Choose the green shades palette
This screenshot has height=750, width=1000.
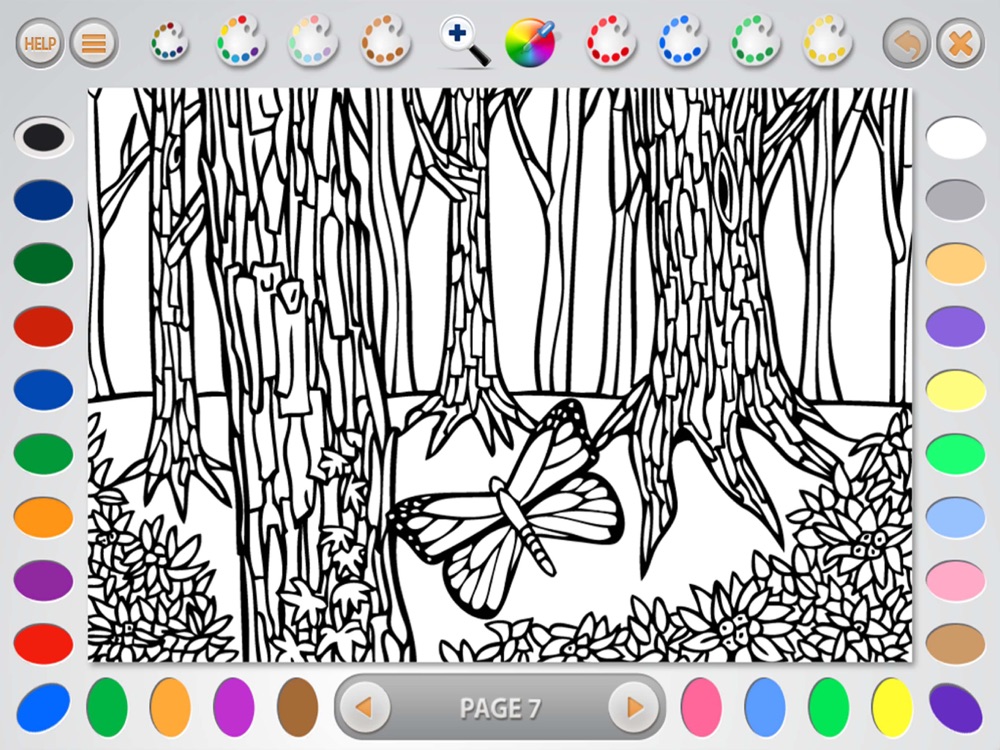755,41
